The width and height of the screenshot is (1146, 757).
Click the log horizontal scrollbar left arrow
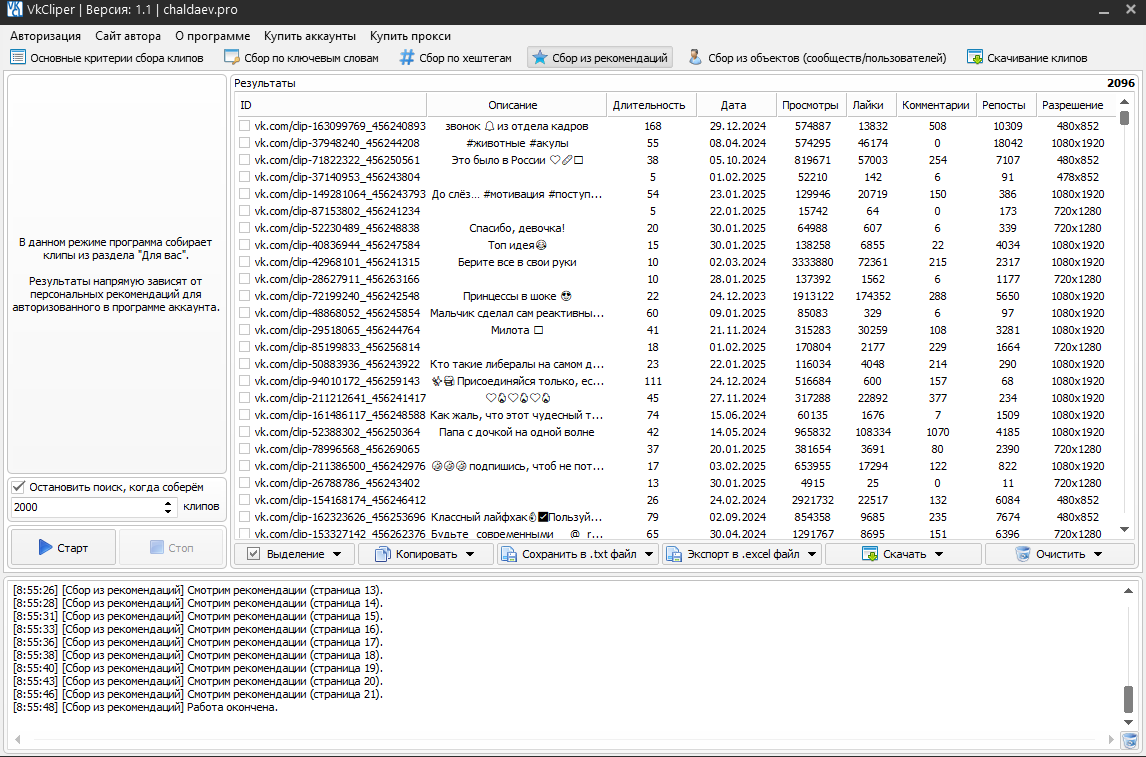point(18,739)
